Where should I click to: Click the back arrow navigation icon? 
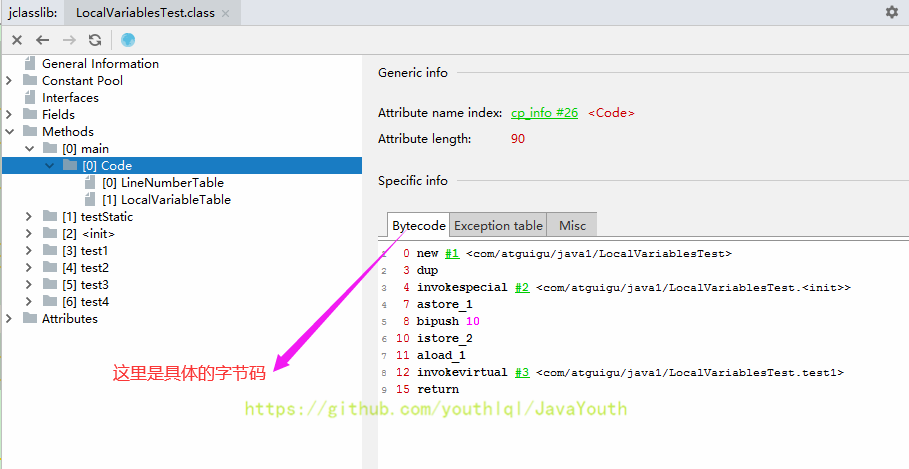42,40
